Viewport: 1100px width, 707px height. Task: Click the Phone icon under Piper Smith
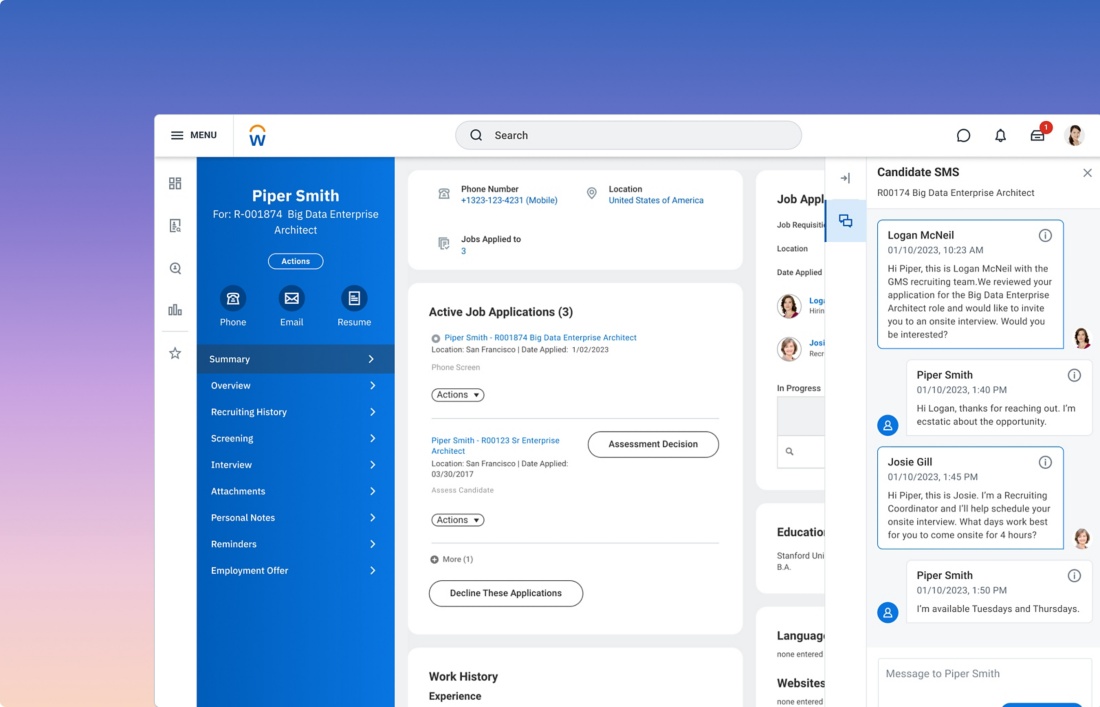point(233,298)
